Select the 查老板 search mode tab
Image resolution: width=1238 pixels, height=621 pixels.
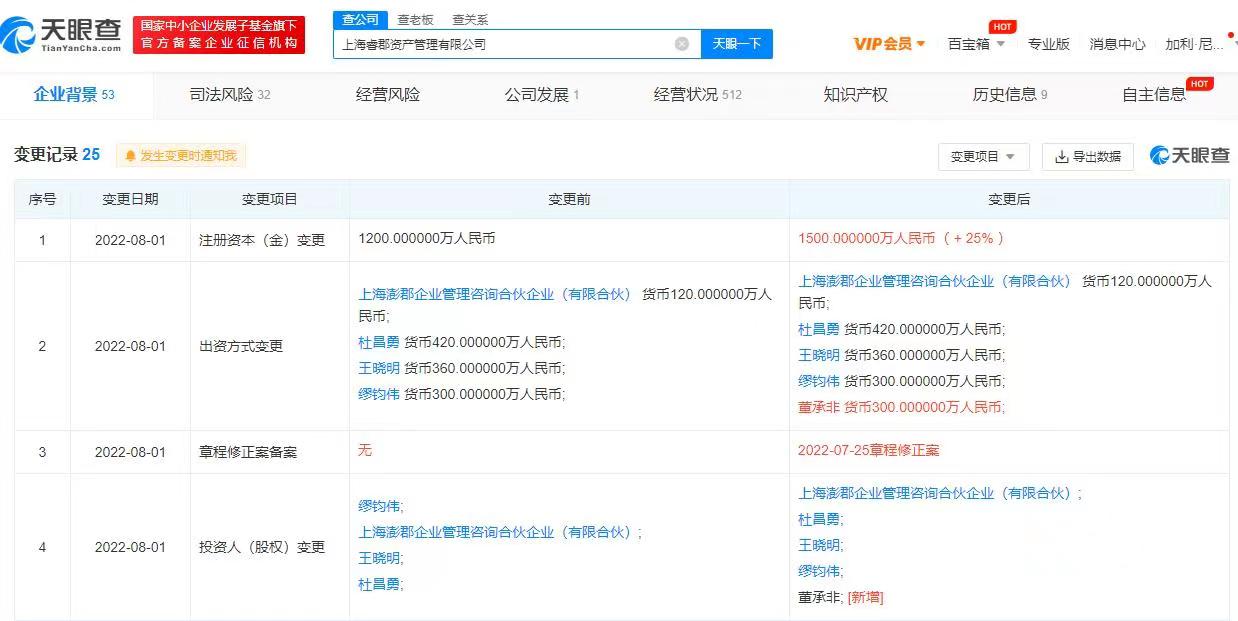pos(415,20)
